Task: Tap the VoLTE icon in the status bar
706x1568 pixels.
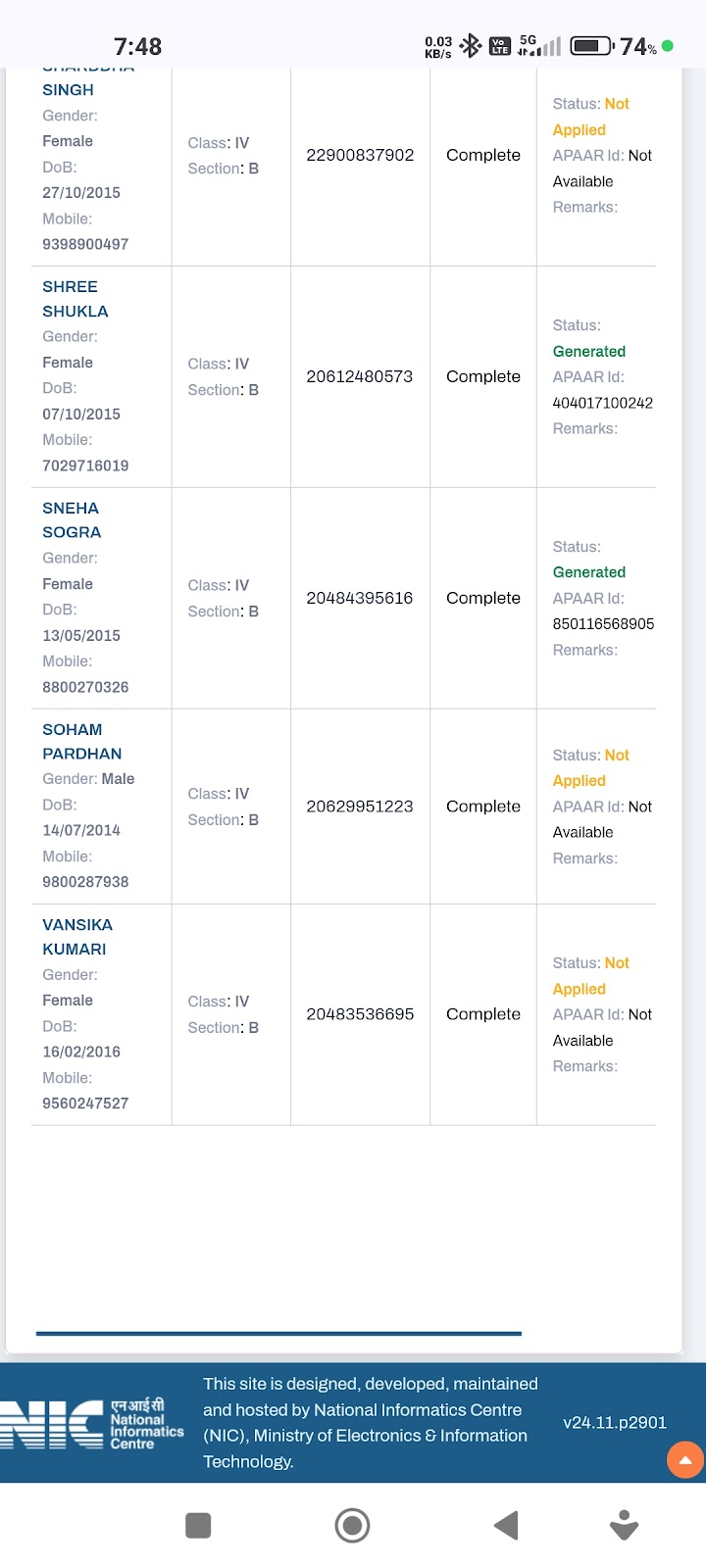Action: pos(500,46)
